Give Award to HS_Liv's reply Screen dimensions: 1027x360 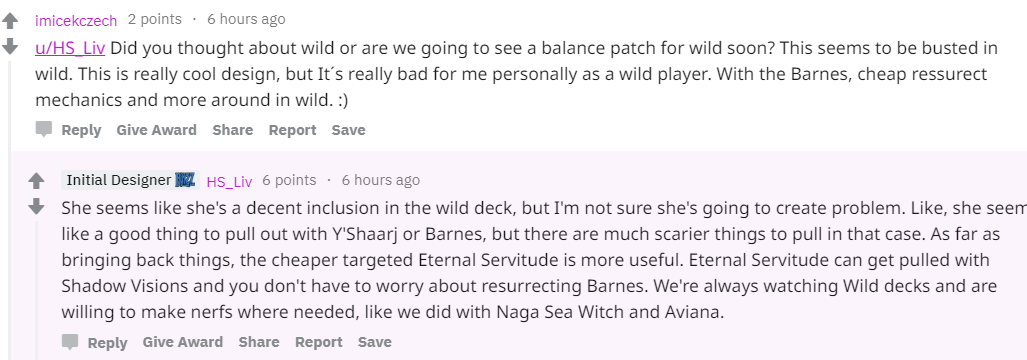click(183, 342)
